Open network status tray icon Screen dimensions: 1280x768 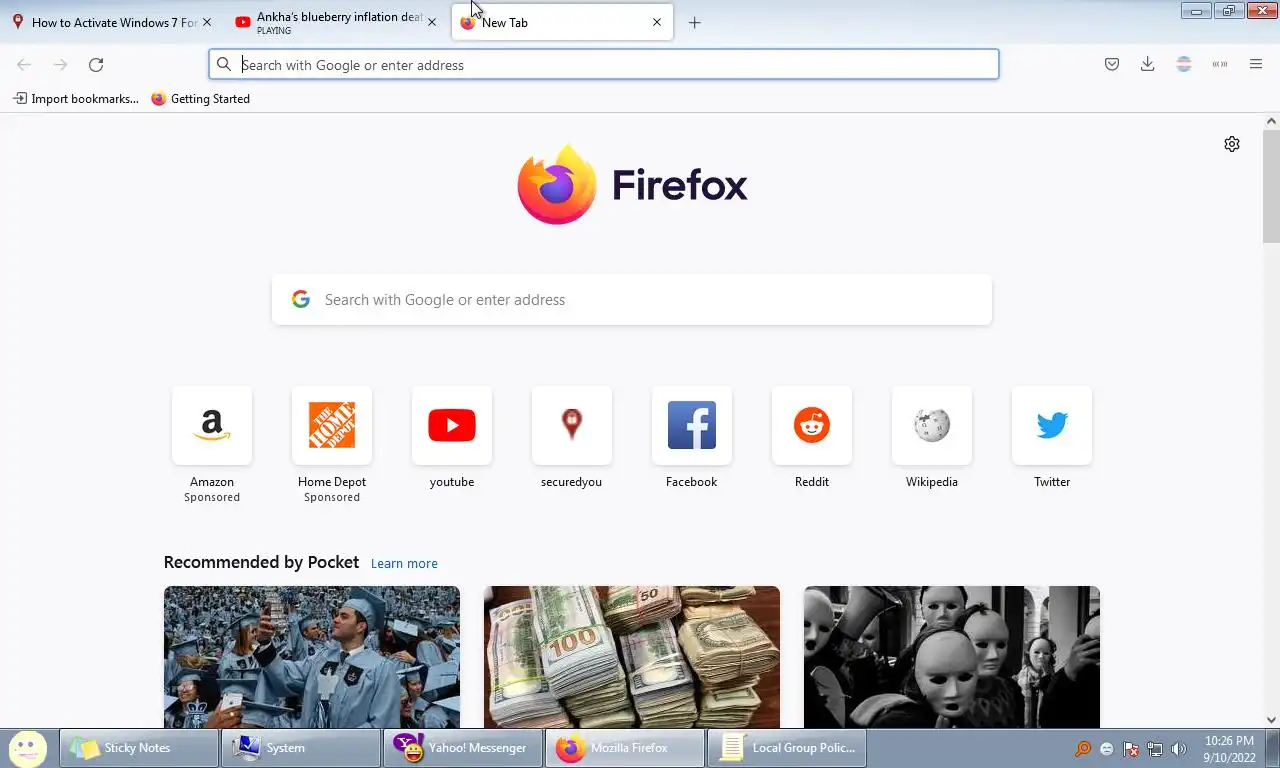[x=1155, y=748]
